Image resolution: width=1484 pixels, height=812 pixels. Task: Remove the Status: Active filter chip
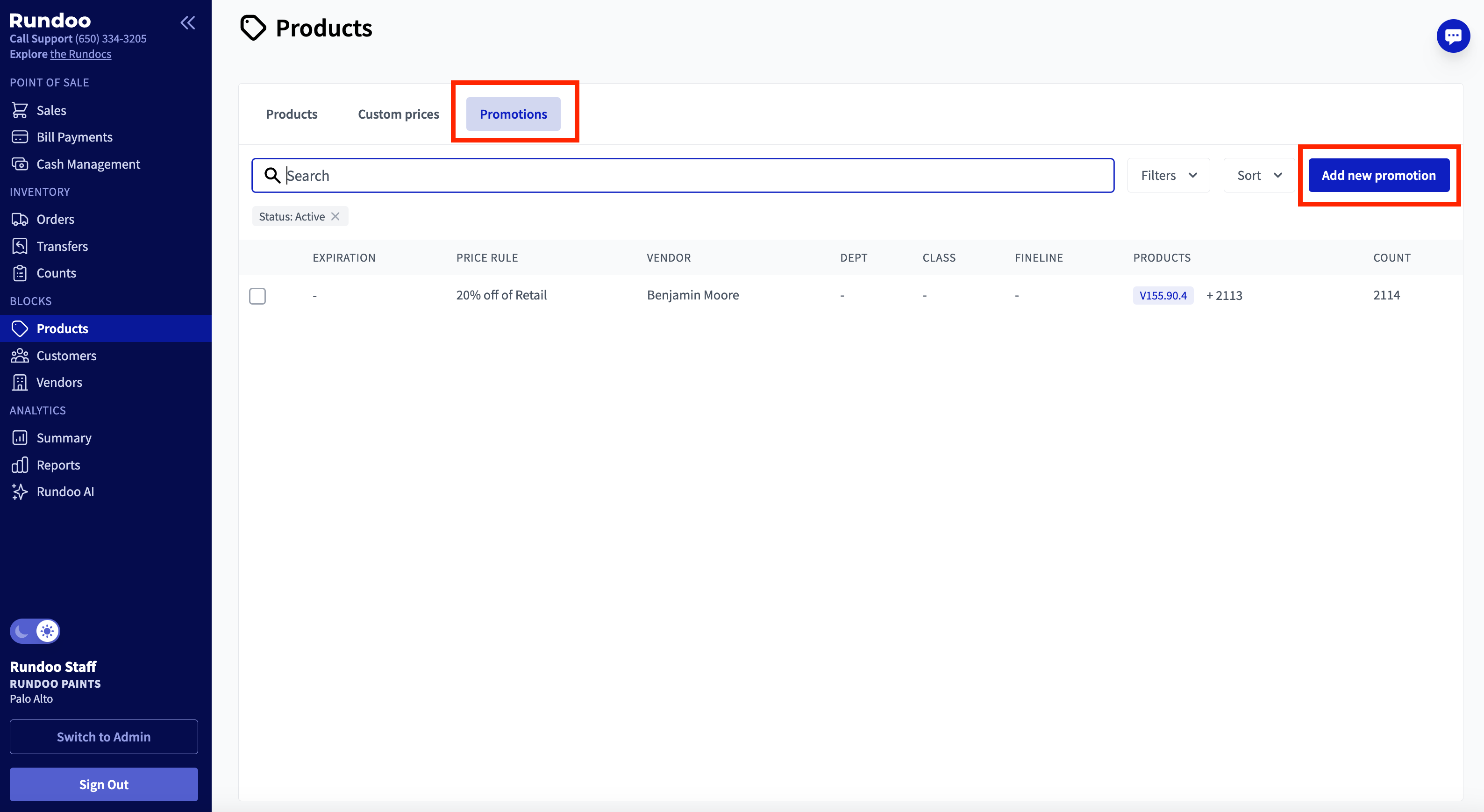coord(335,216)
